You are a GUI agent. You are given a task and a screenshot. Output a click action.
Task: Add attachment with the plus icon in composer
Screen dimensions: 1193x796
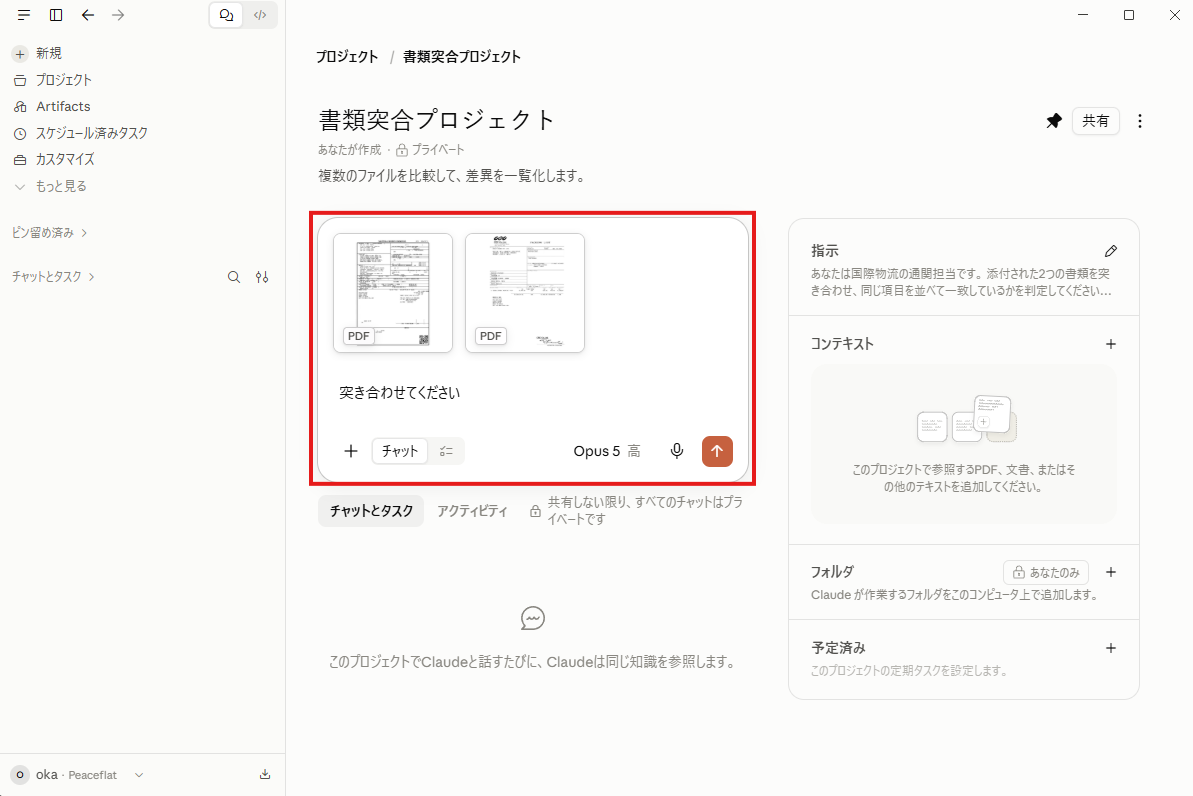(351, 451)
